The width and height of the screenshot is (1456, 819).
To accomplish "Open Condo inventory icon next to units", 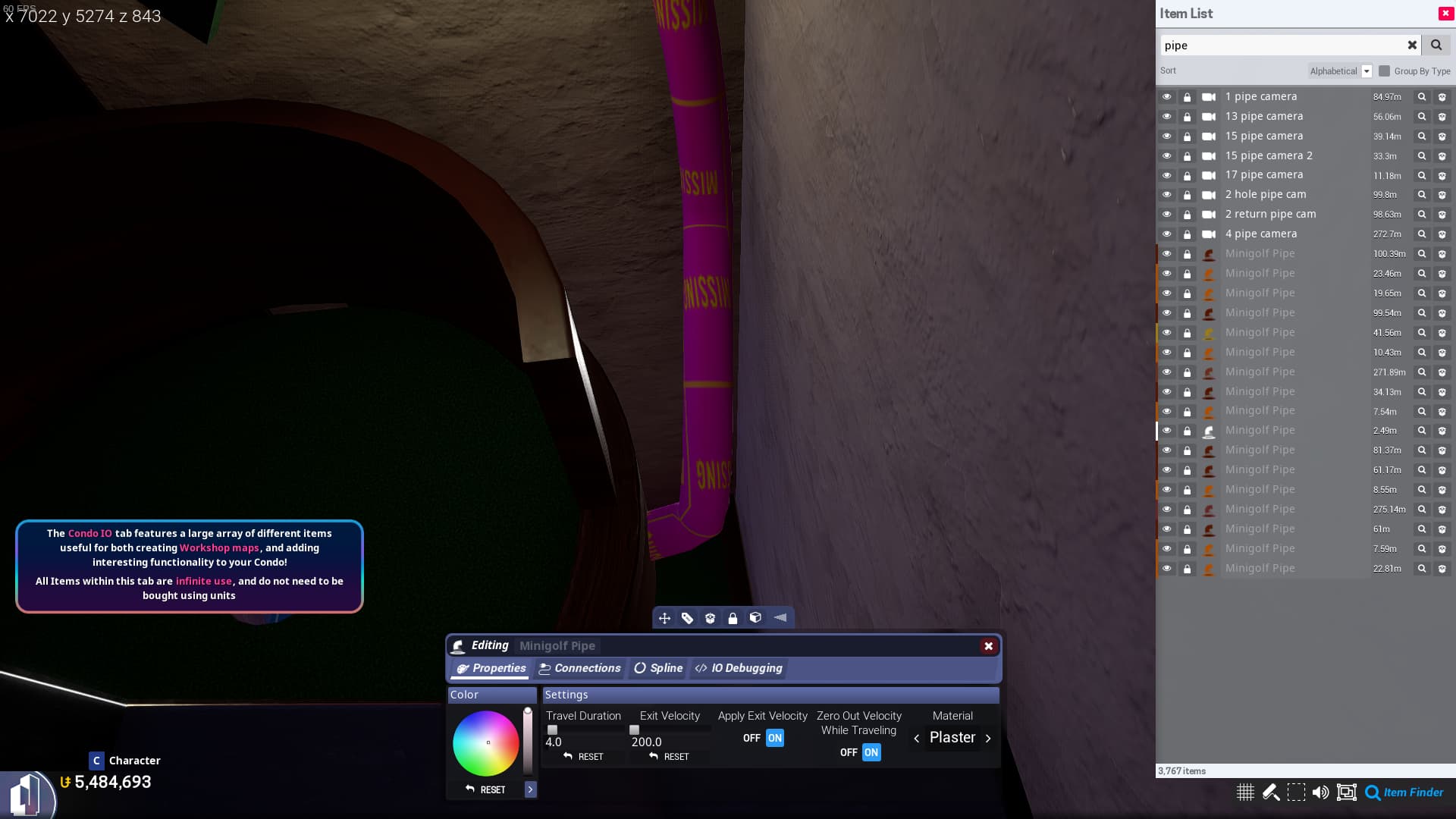I will point(27,794).
